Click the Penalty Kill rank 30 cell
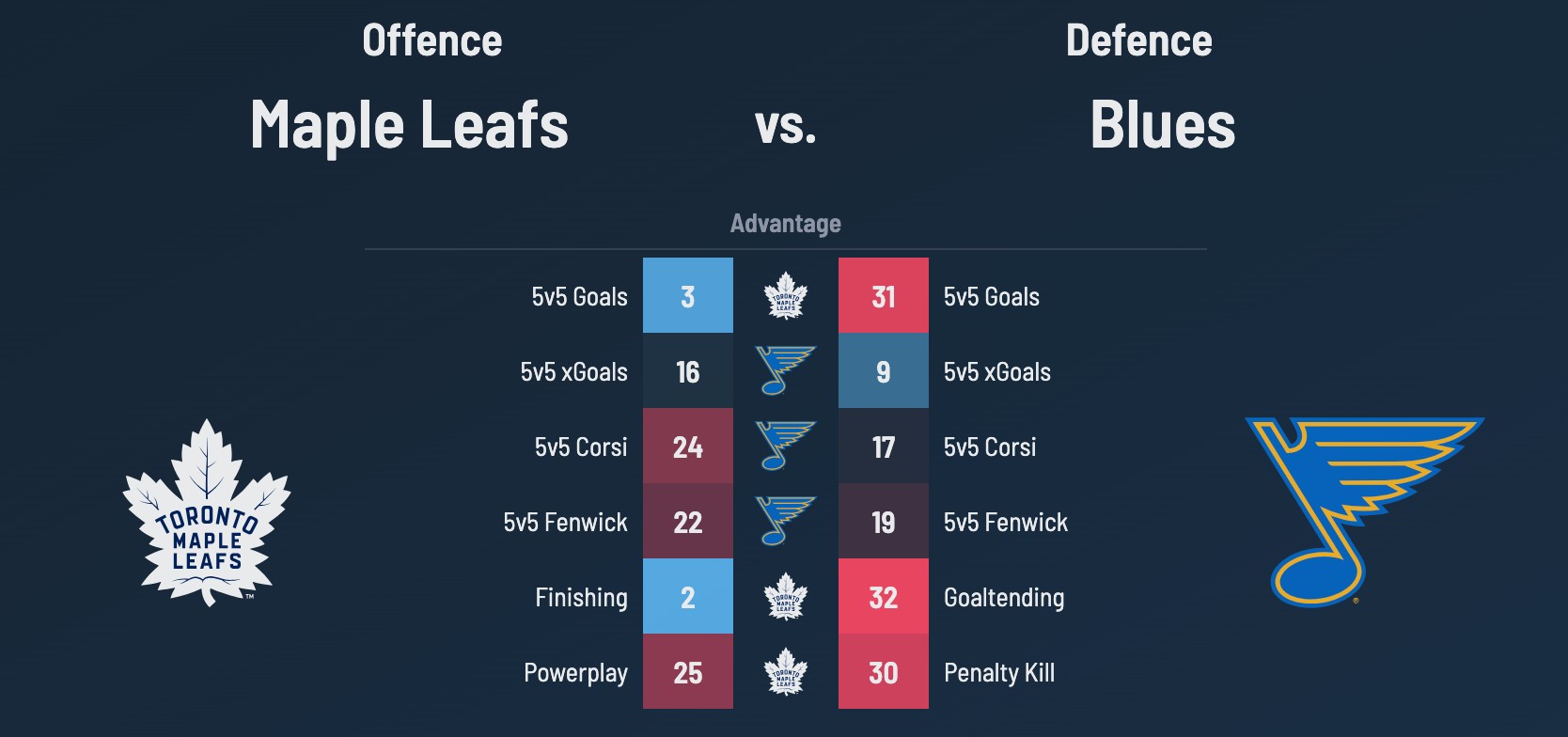 click(x=884, y=672)
